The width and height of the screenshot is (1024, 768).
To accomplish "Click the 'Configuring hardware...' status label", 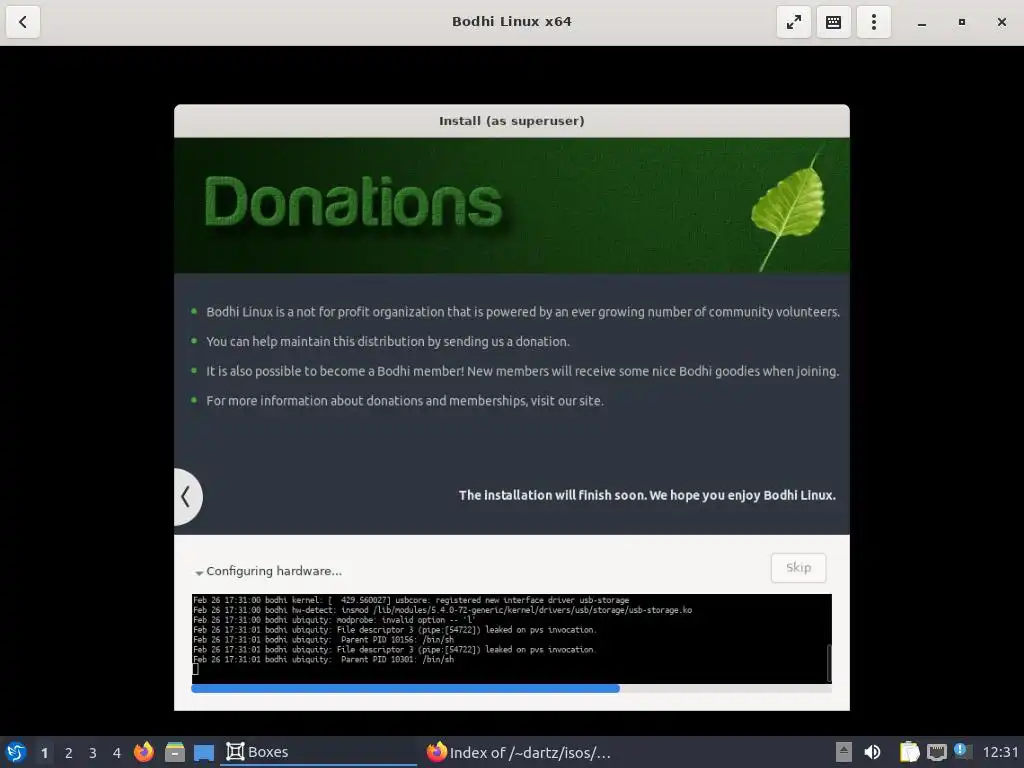I will [x=274, y=571].
